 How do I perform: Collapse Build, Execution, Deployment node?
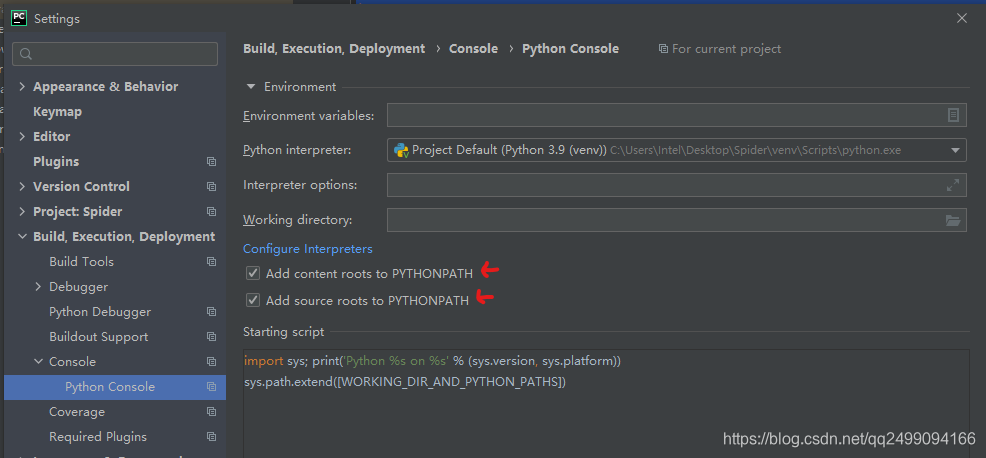(22, 237)
